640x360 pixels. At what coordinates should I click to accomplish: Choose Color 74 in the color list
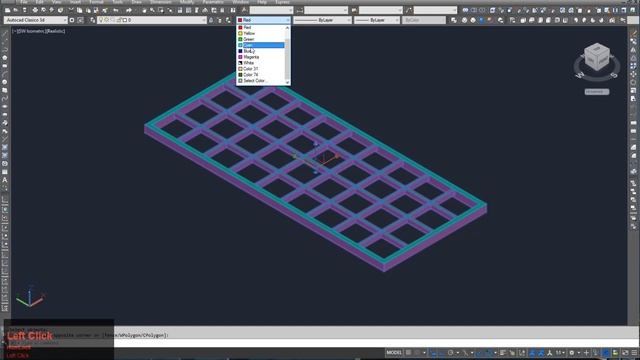(x=261, y=75)
